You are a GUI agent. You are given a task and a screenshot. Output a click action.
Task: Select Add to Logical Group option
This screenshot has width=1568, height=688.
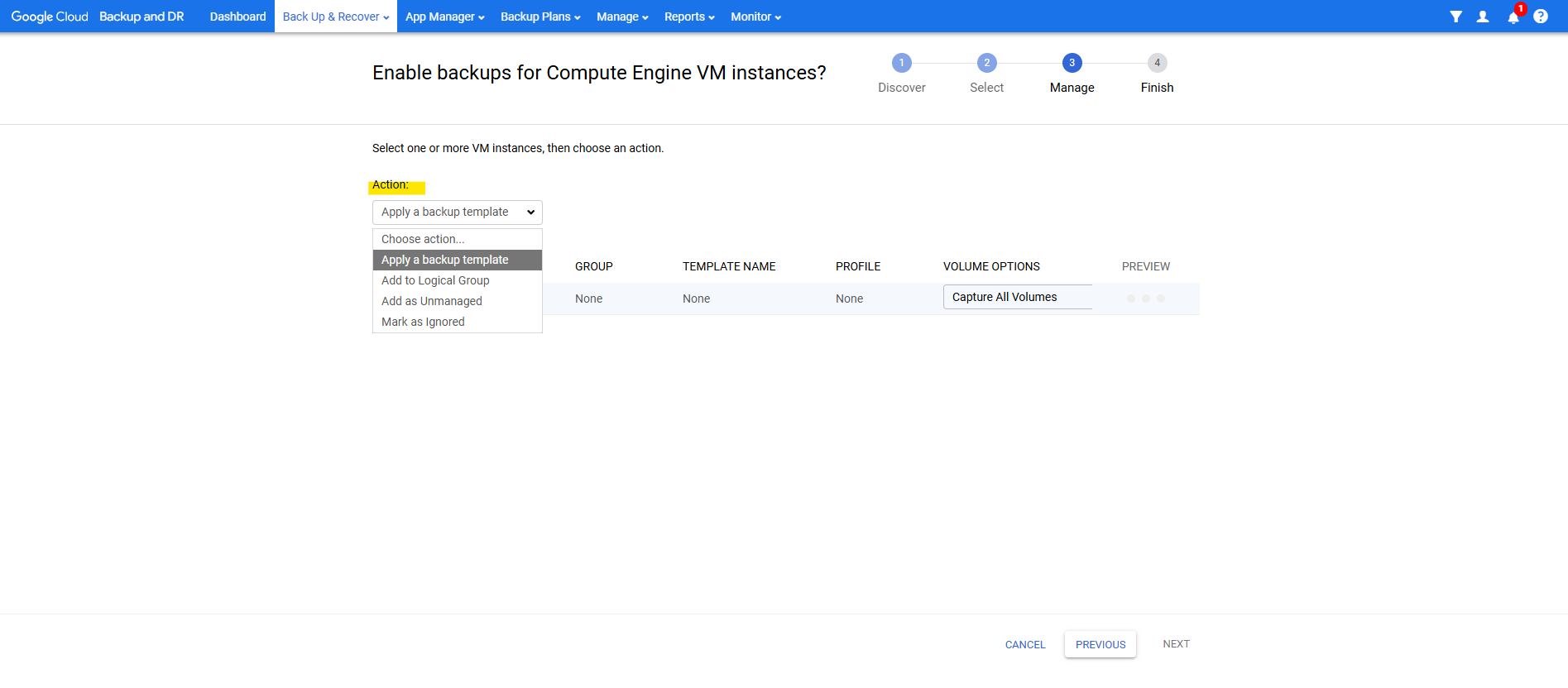click(x=435, y=280)
